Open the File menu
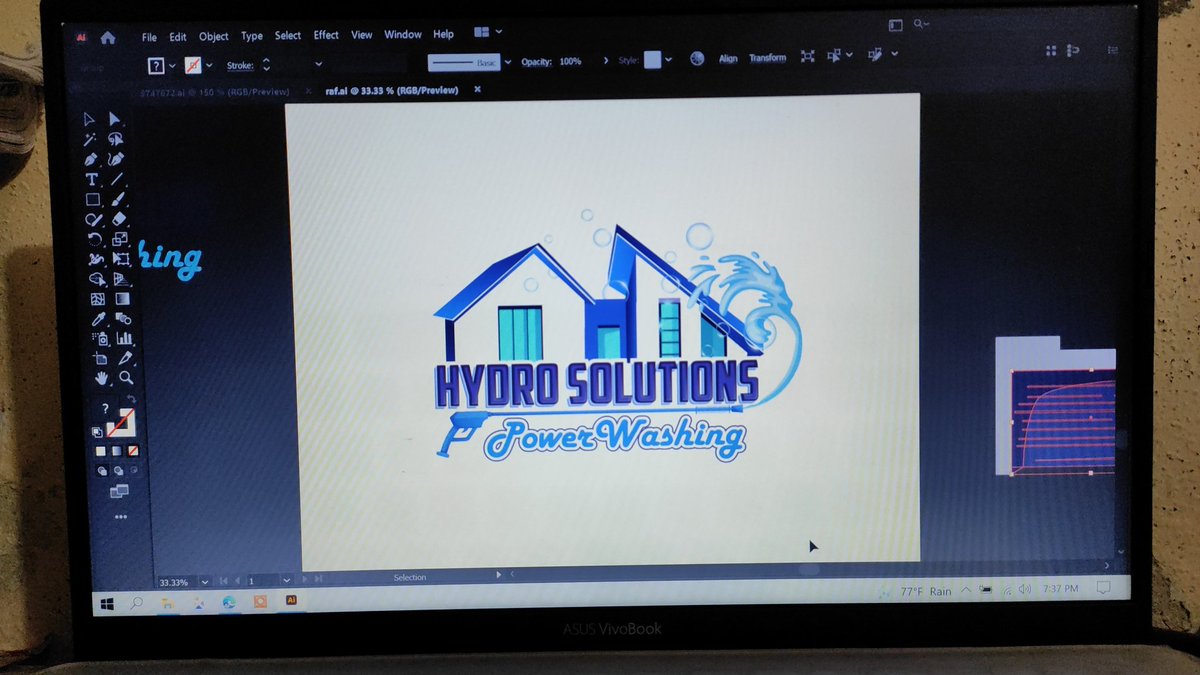The height and width of the screenshot is (675, 1200). (149, 37)
